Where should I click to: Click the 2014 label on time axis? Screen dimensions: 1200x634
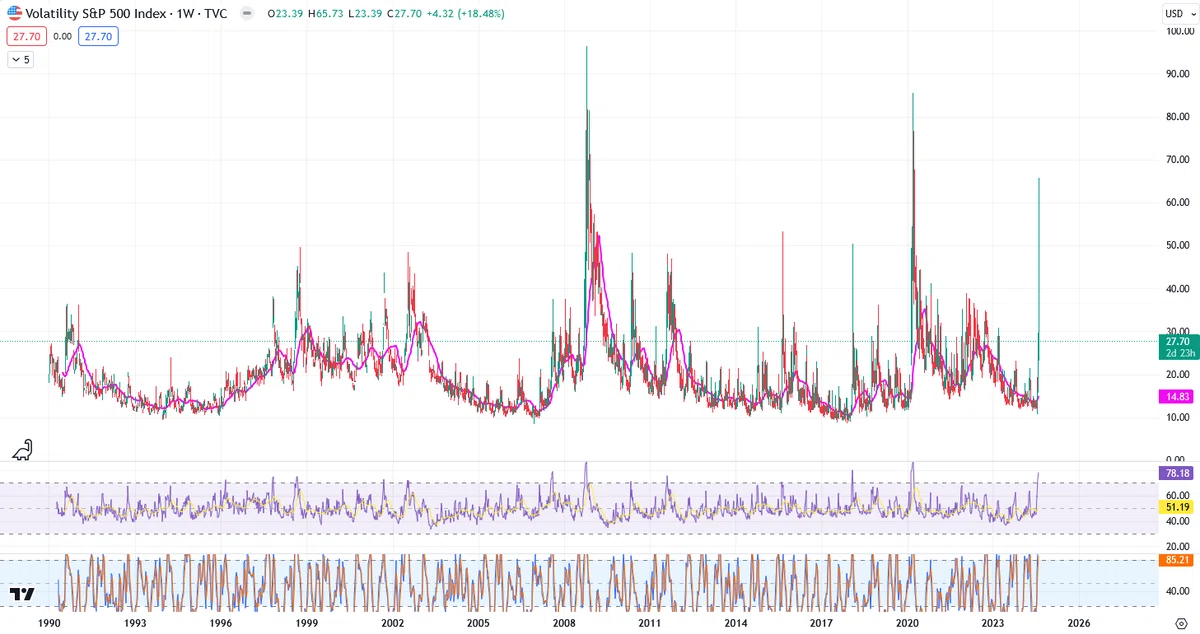click(x=736, y=623)
